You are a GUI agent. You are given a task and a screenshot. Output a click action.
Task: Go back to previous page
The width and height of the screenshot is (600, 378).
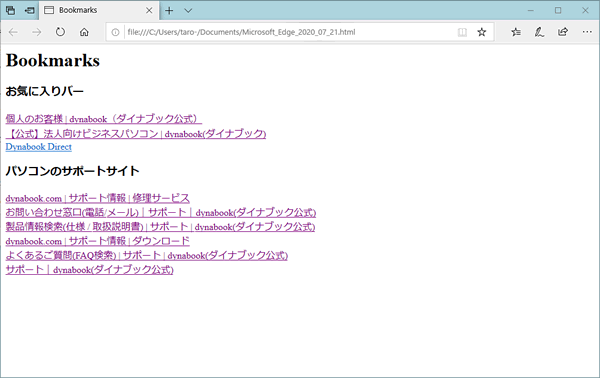point(13,32)
